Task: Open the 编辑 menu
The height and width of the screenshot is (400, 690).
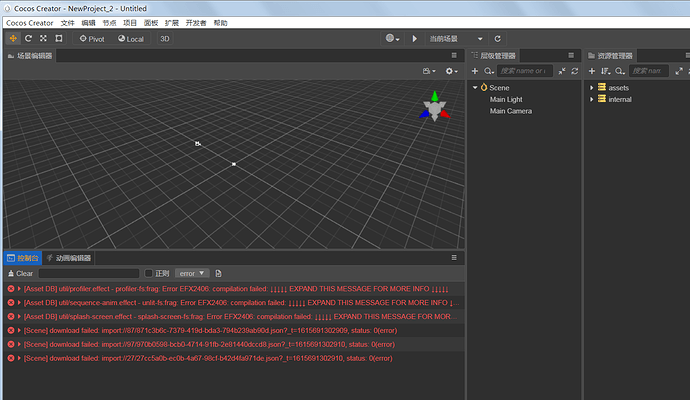Action: (x=88, y=23)
